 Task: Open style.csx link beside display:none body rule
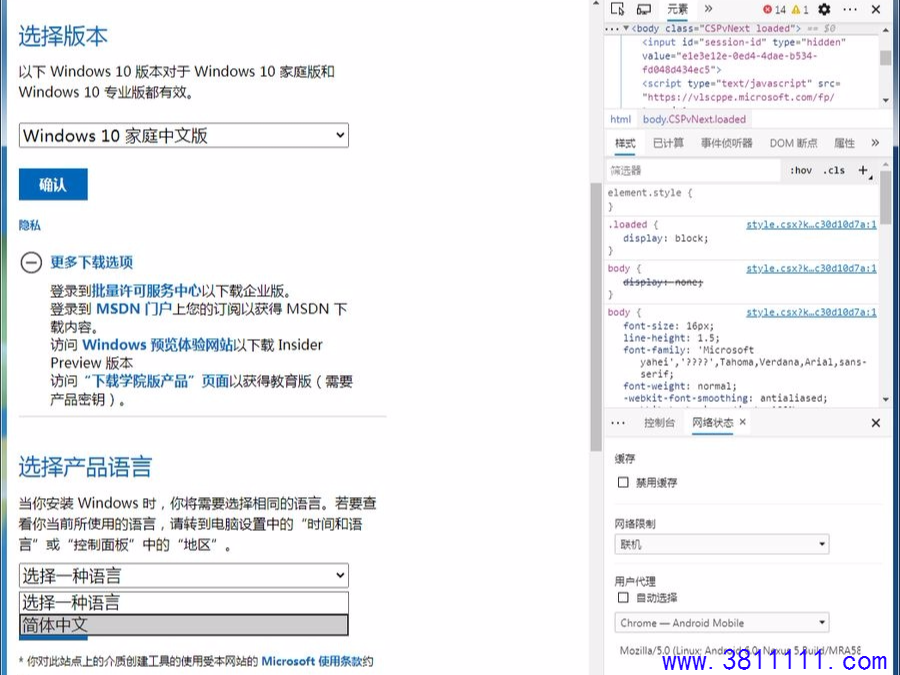tap(811, 268)
